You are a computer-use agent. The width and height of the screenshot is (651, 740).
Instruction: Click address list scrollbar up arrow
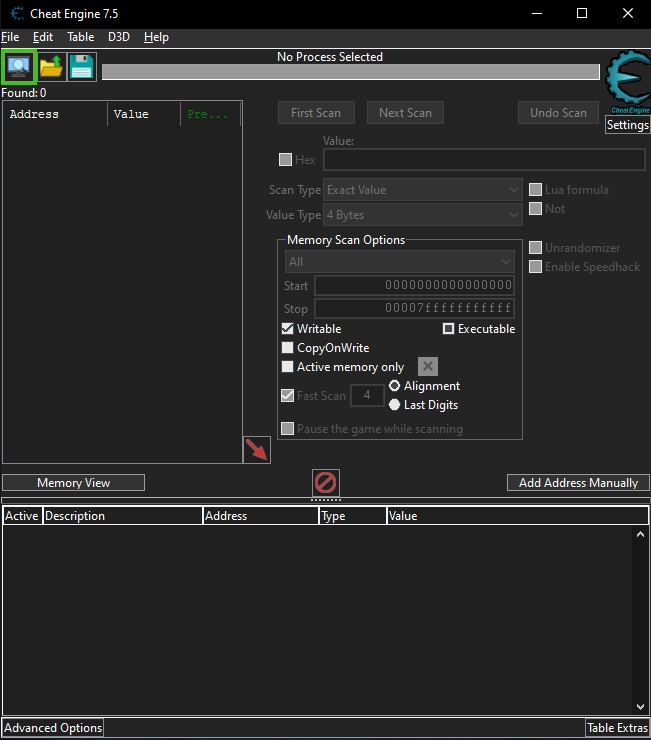640,534
